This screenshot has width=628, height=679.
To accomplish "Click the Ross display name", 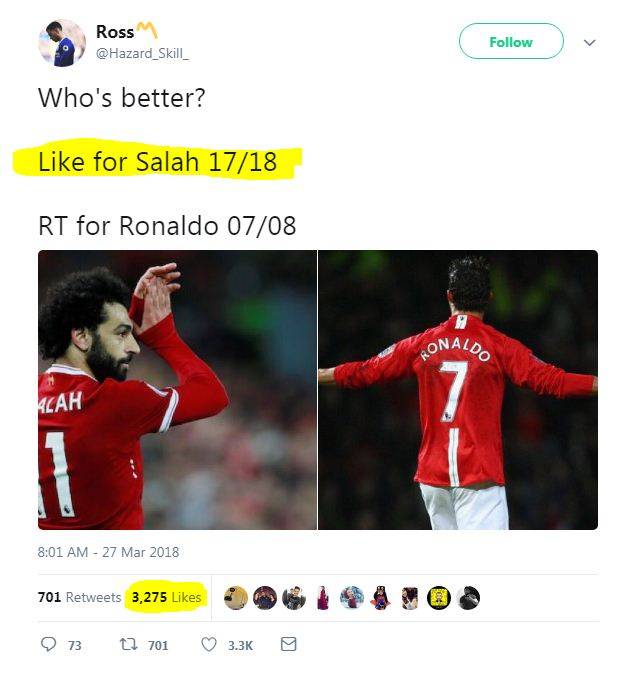I will tap(115, 32).
